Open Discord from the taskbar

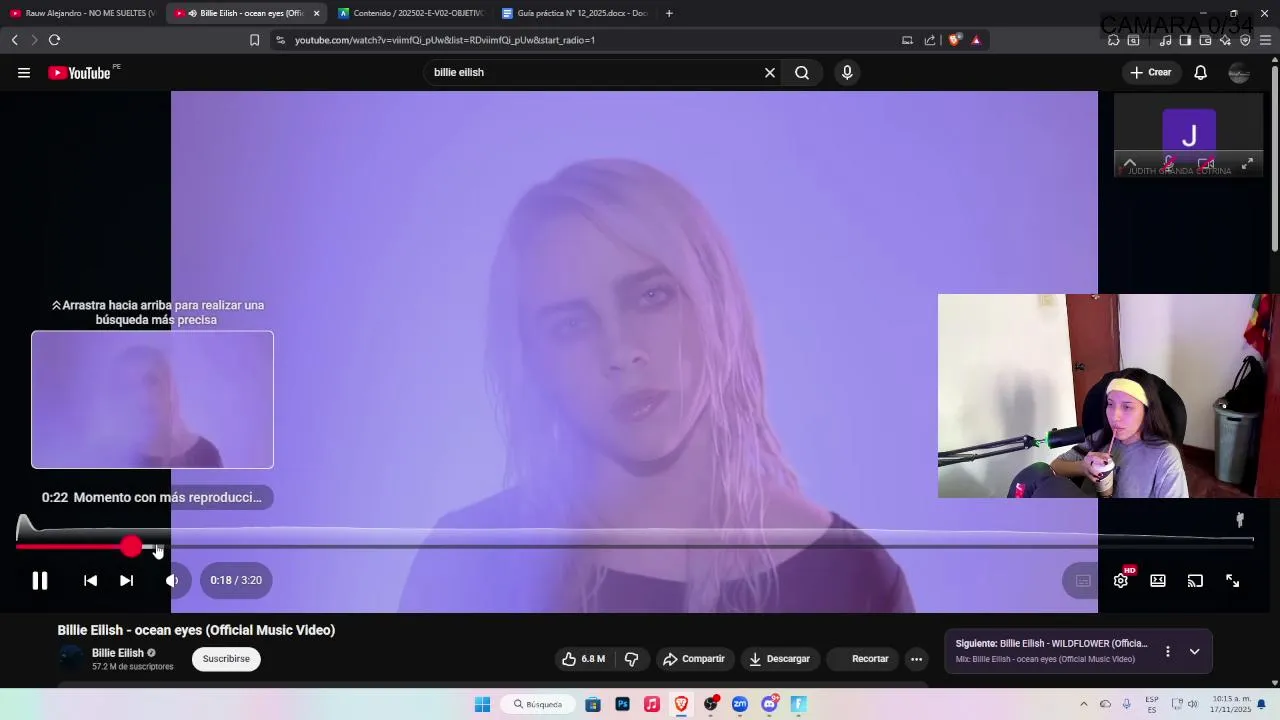(x=769, y=704)
